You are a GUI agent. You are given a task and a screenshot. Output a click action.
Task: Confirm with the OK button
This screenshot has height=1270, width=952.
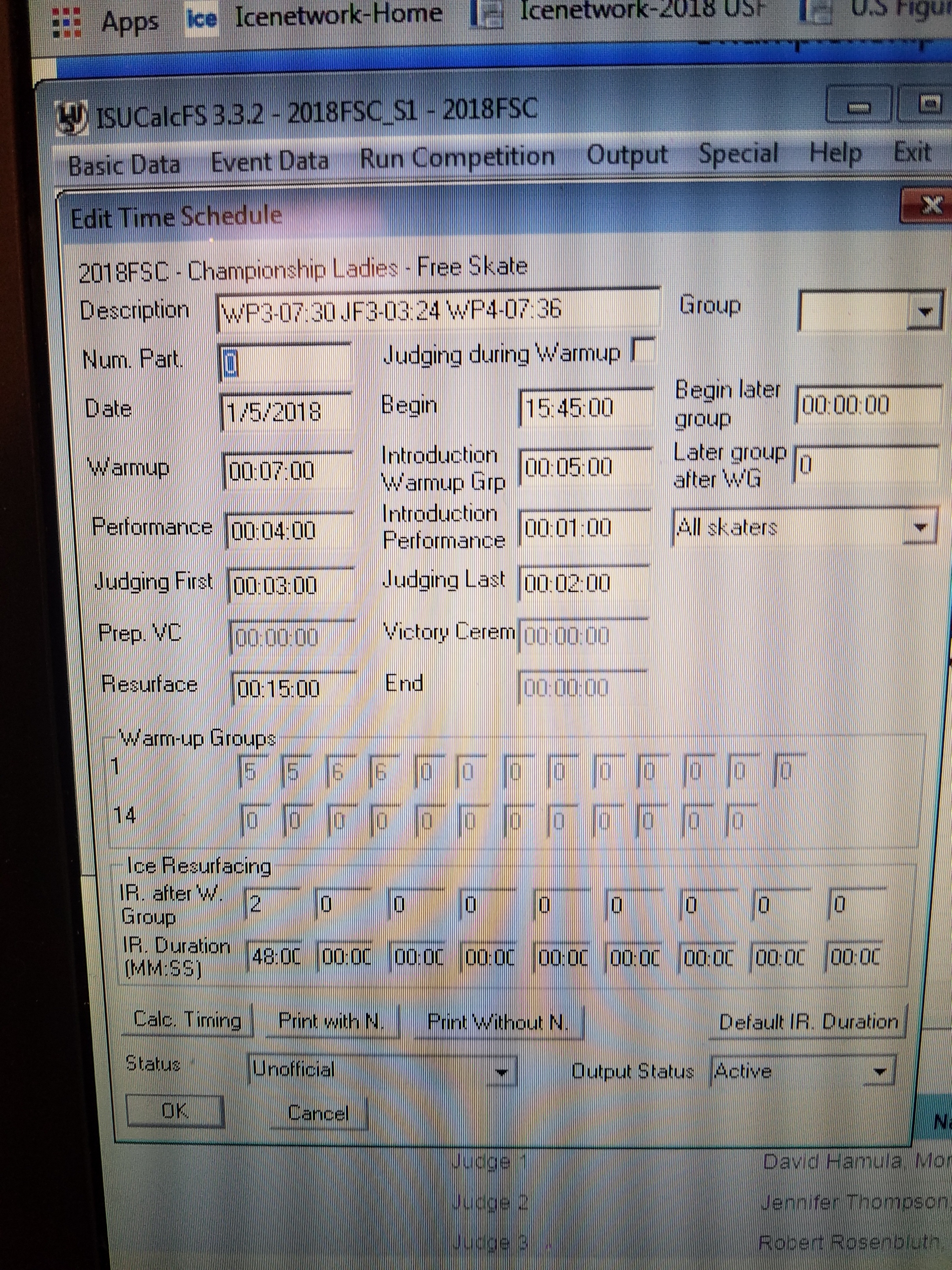point(175,1111)
